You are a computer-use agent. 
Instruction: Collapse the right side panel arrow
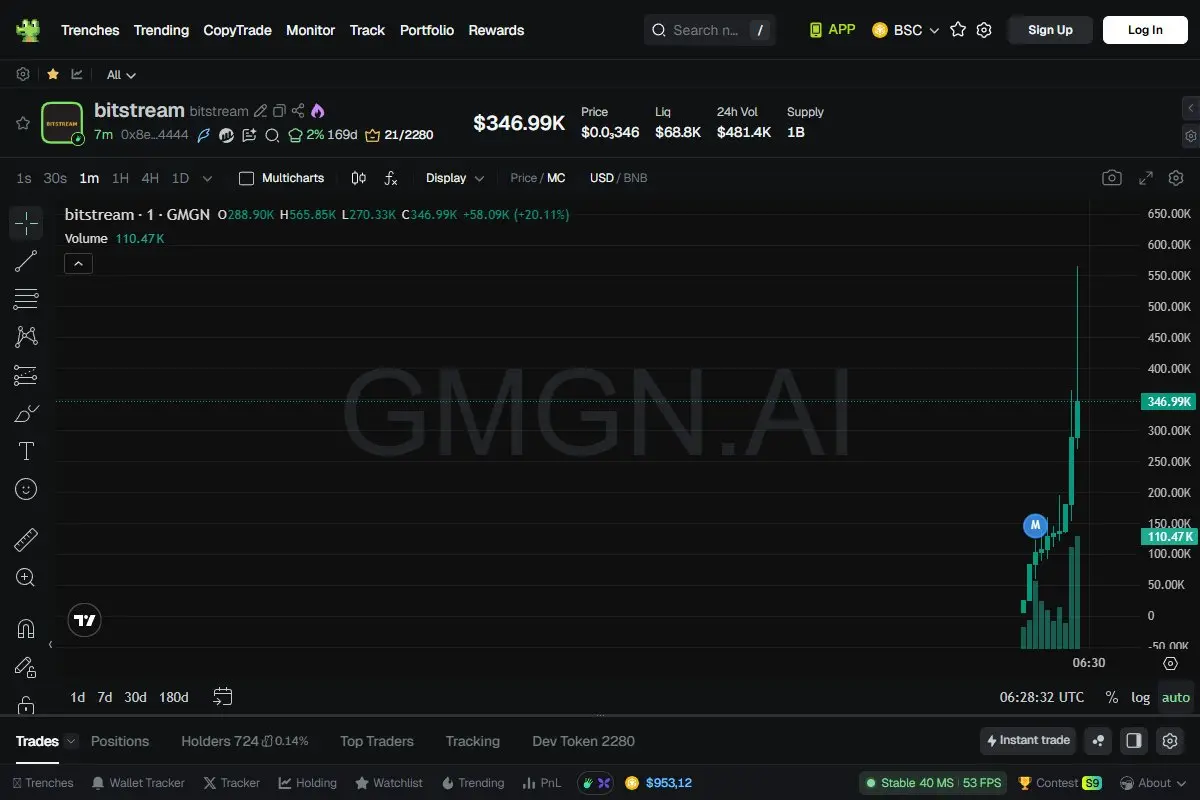coord(1190,107)
